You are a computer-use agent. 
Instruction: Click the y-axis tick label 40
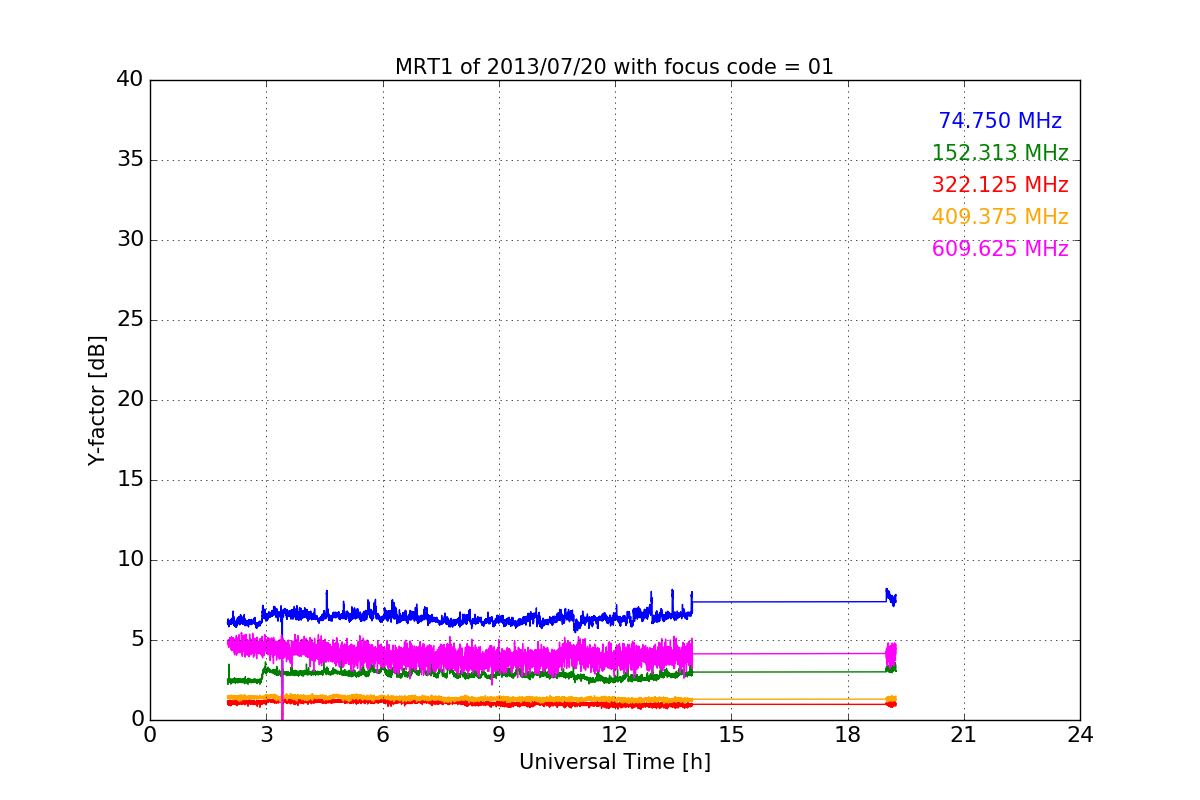pyautogui.click(x=130, y=80)
